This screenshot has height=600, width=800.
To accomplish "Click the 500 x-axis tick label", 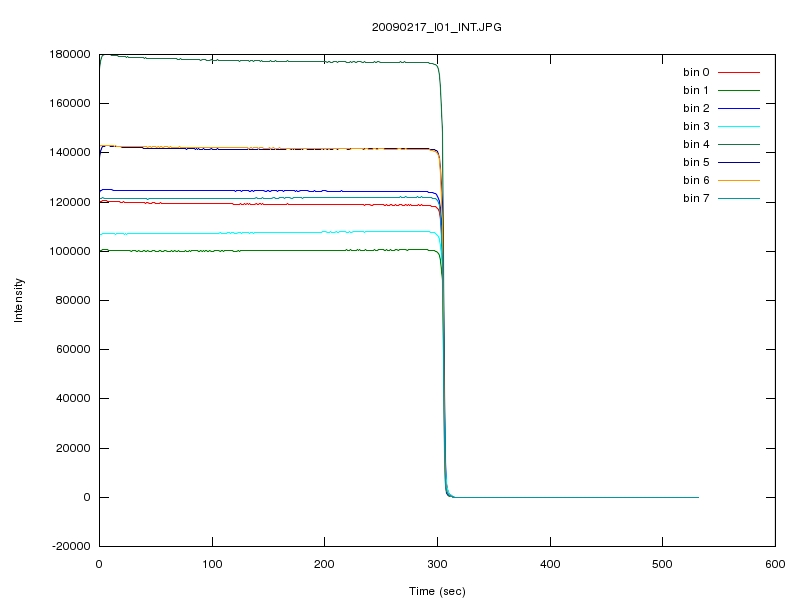I will 662,564.
